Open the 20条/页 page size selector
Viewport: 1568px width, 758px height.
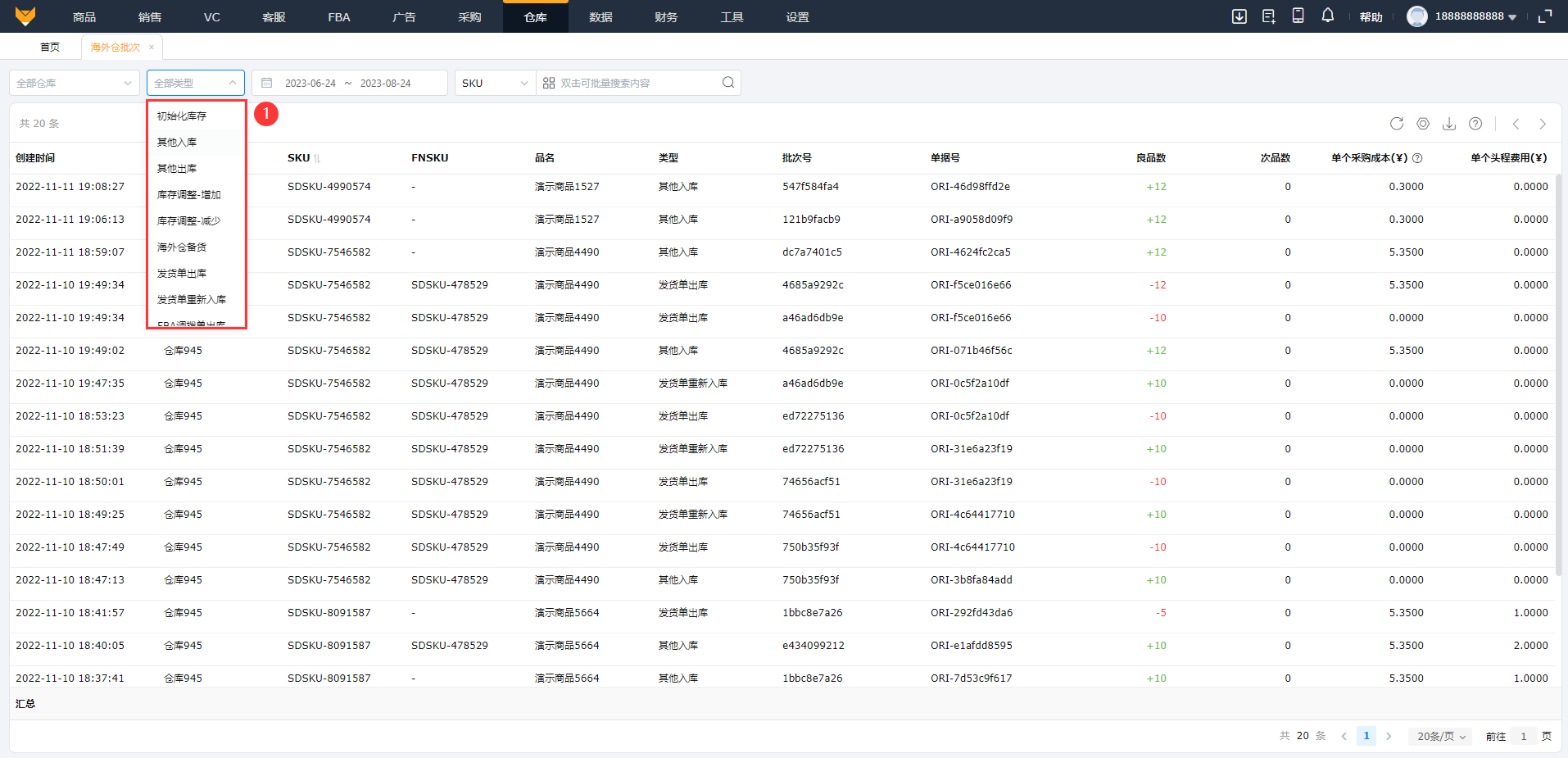1441,736
